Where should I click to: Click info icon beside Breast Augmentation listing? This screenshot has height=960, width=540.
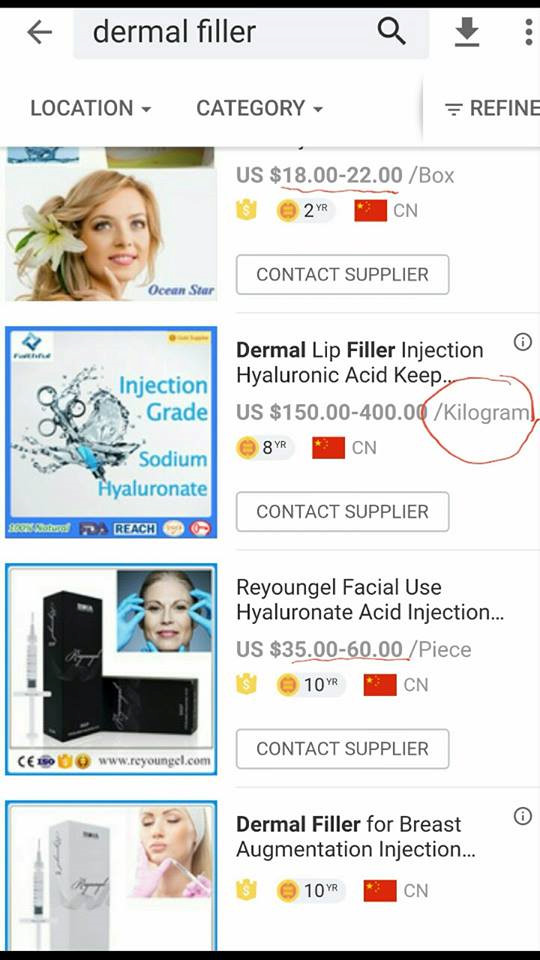coord(522,816)
